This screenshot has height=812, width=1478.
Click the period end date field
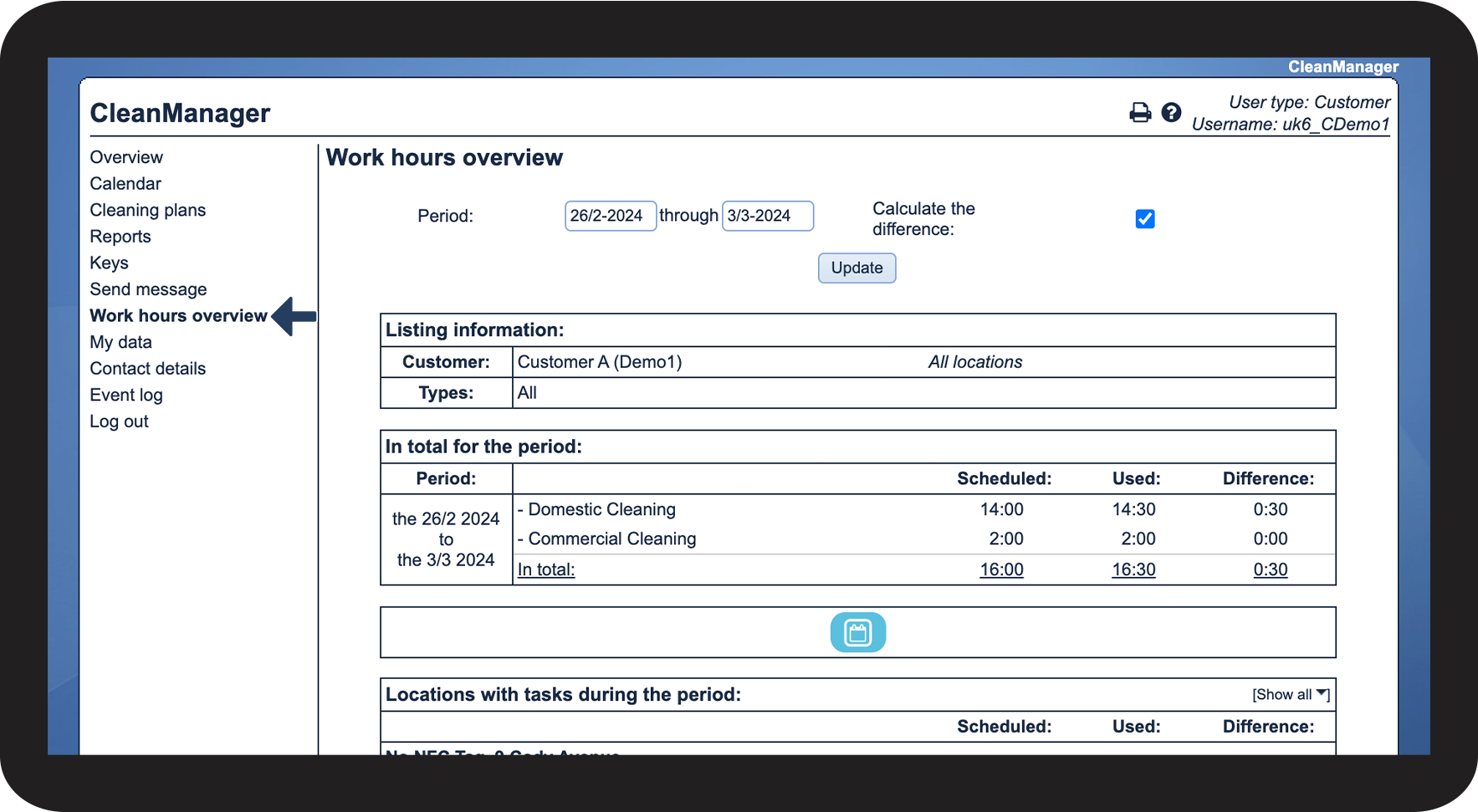tap(767, 216)
